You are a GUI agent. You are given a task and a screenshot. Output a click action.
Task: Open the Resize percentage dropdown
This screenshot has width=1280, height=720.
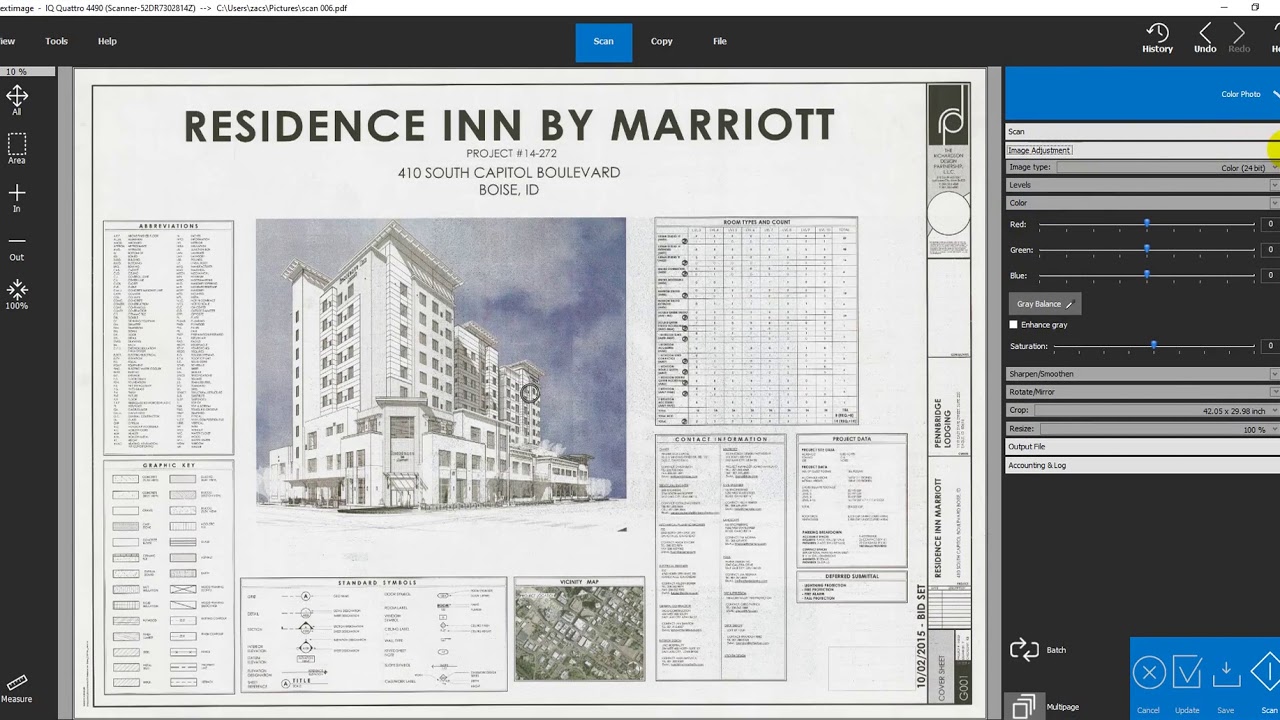tap(1160, 429)
